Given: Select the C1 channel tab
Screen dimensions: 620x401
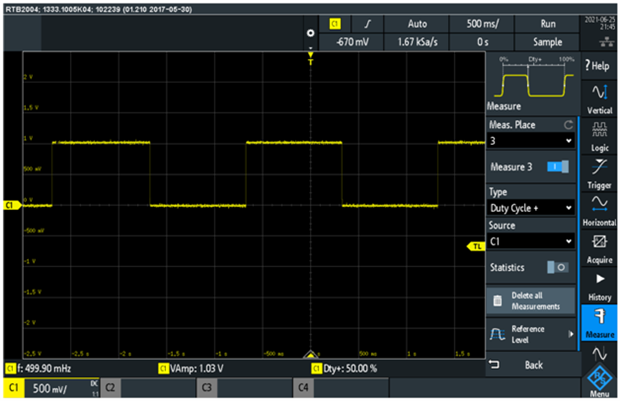Looking at the screenshot, I should point(14,388).
